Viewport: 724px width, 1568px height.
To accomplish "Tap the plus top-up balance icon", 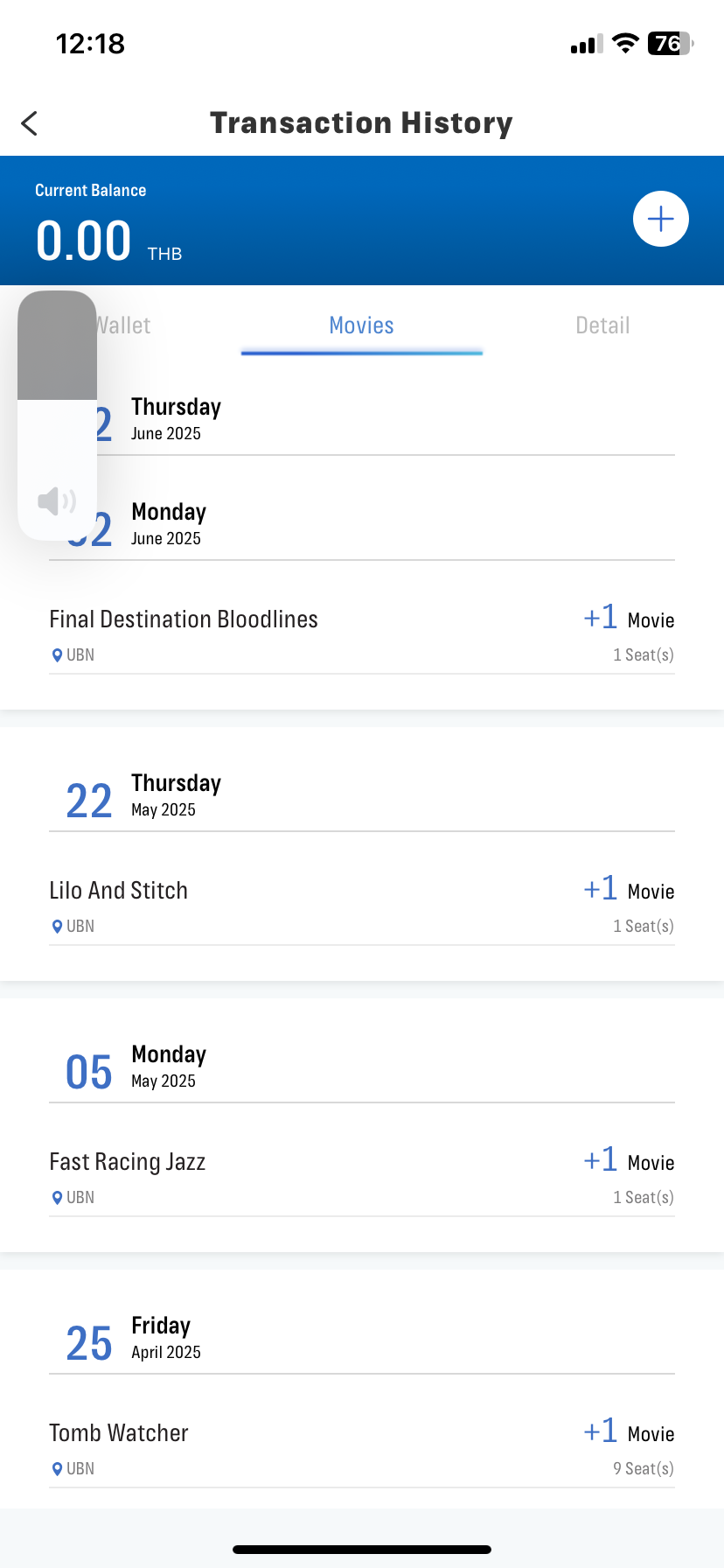I will pyautogui.click(x=661, y=219).
